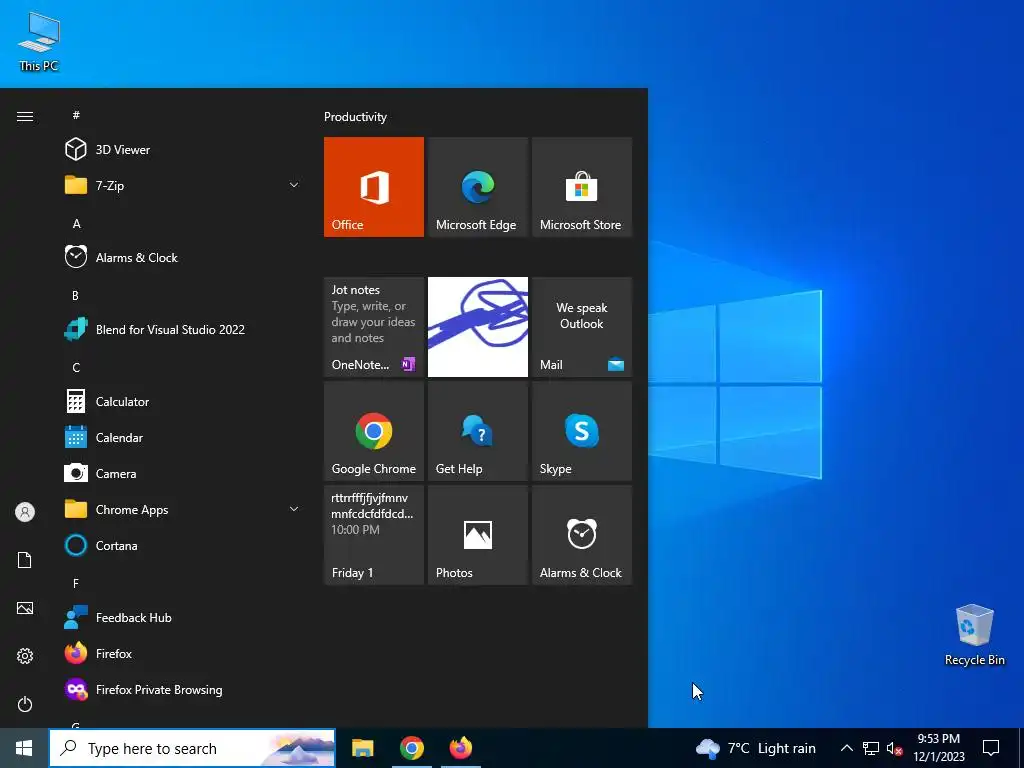Click the letter C section header
Viewport: 1024px width, 768px height.
tap(76, 368)
